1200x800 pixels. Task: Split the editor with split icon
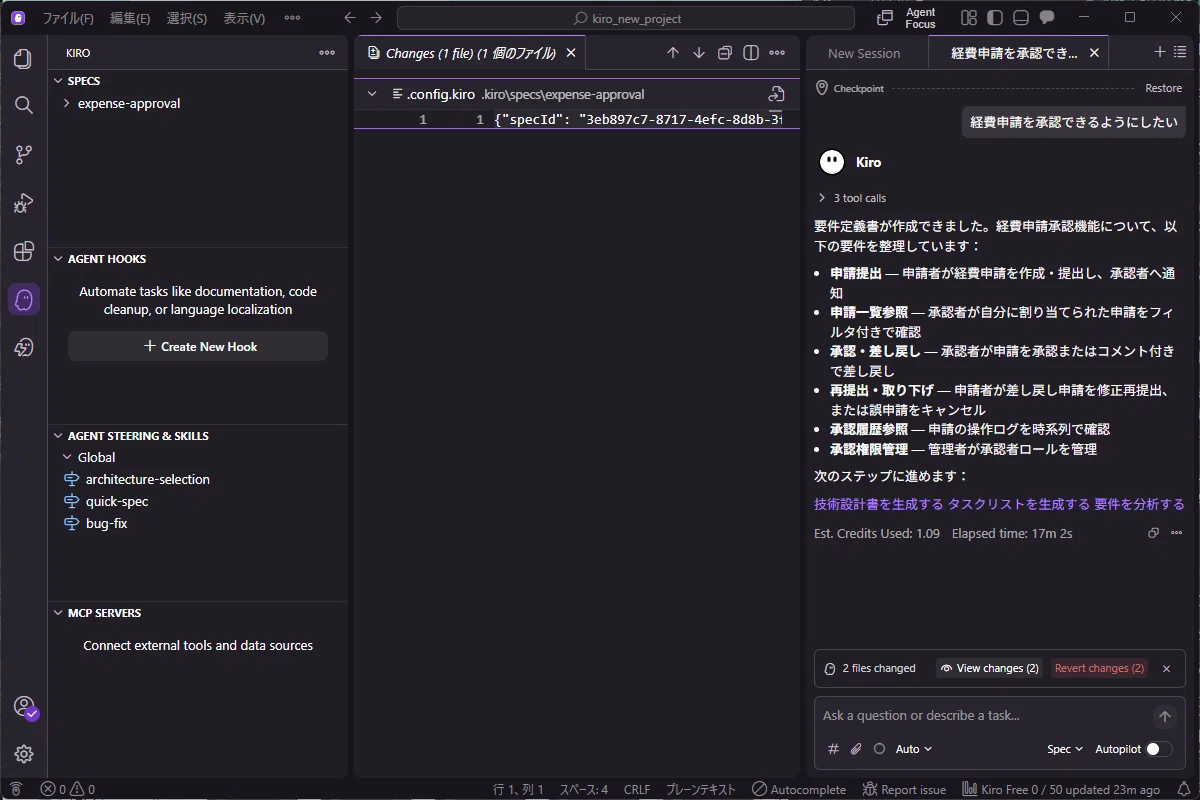pos(751,53)
